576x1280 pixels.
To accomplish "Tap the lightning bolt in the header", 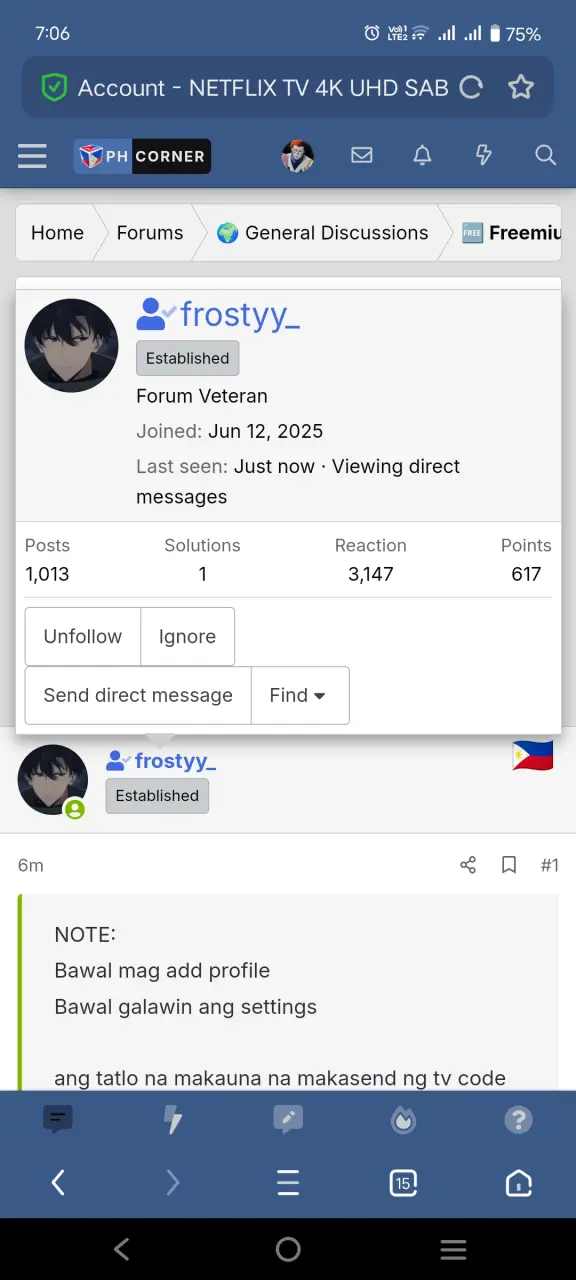I will (x=484, y=155).
